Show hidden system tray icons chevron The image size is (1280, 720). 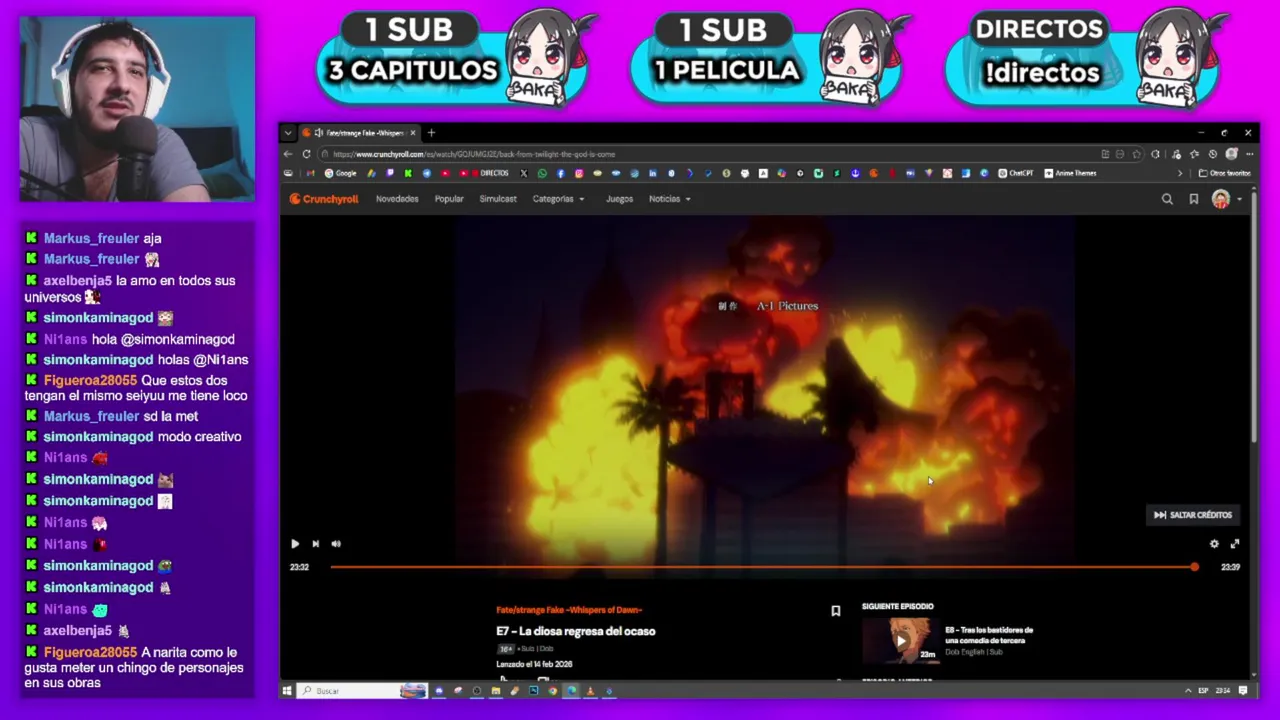coord(1188,691)
